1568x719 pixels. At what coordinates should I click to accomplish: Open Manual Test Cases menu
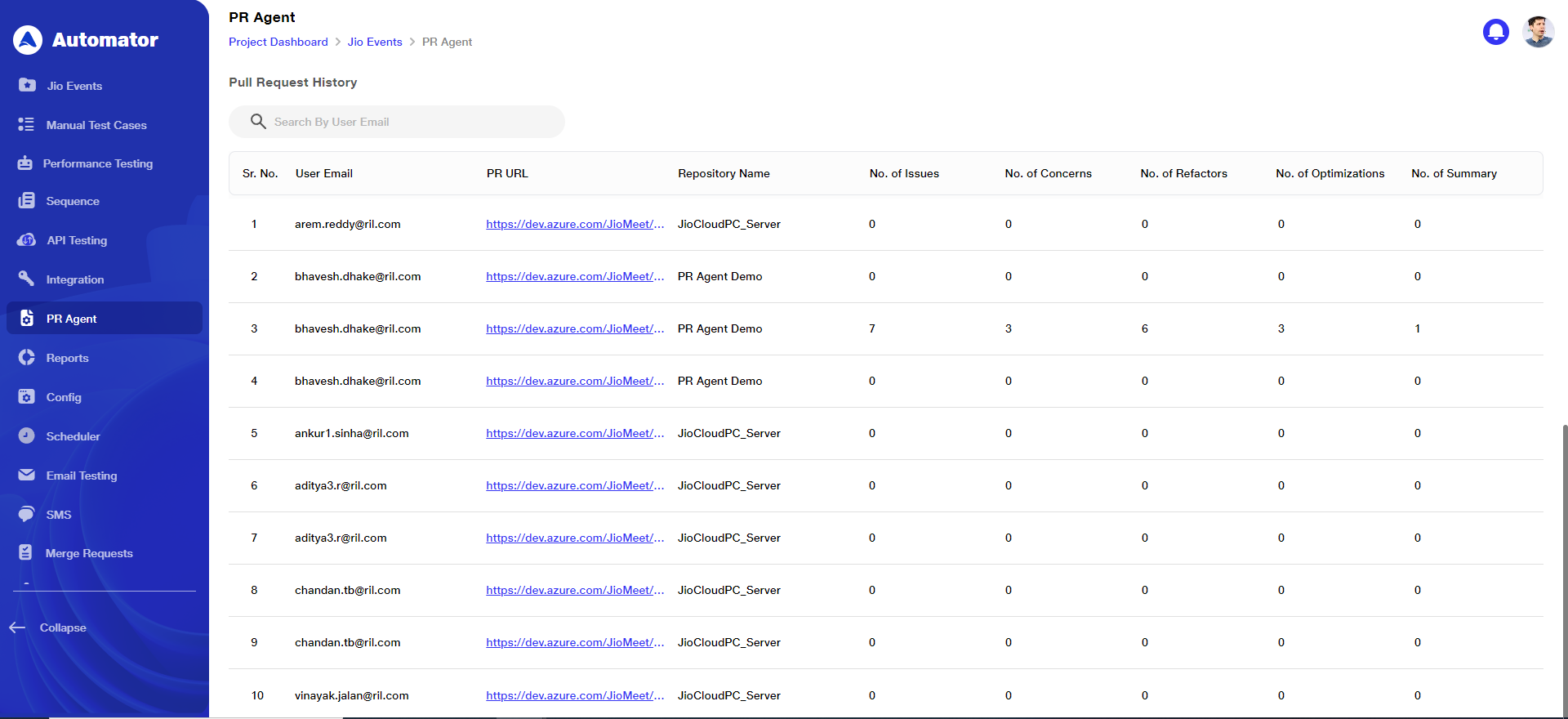click(96, 125)
